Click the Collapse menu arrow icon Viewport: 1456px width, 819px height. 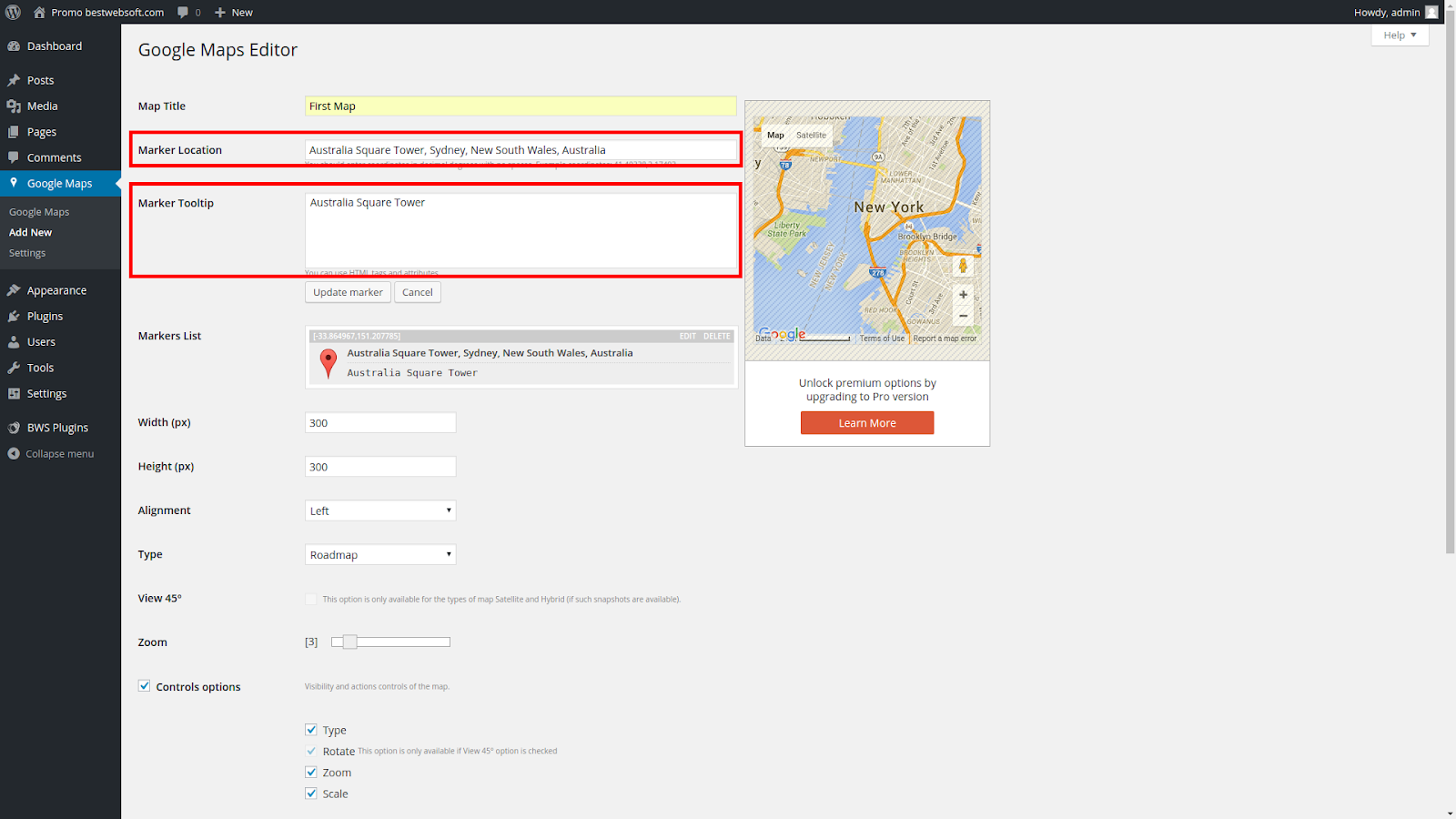(14, 453)
